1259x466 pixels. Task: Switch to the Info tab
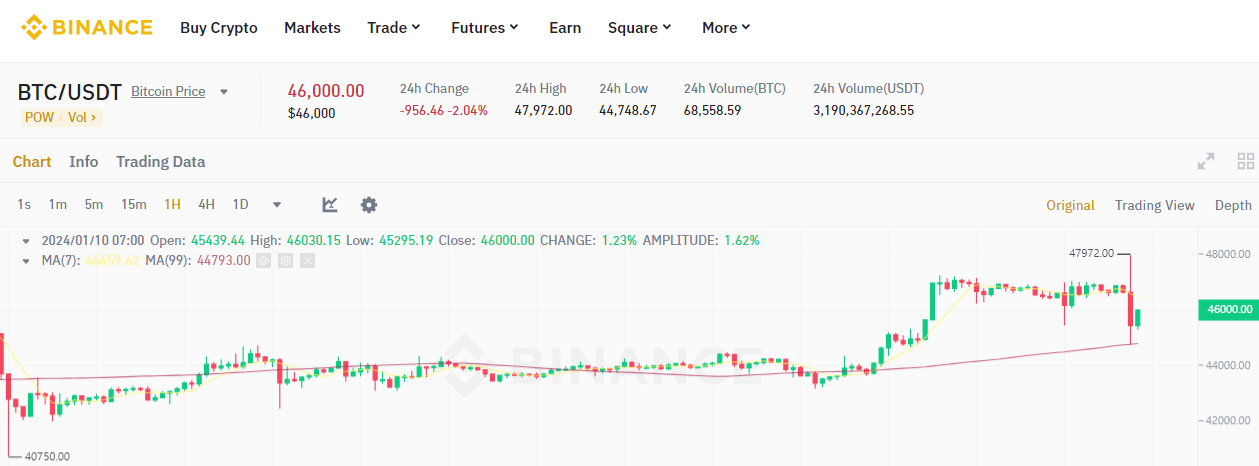coord(84,162)
